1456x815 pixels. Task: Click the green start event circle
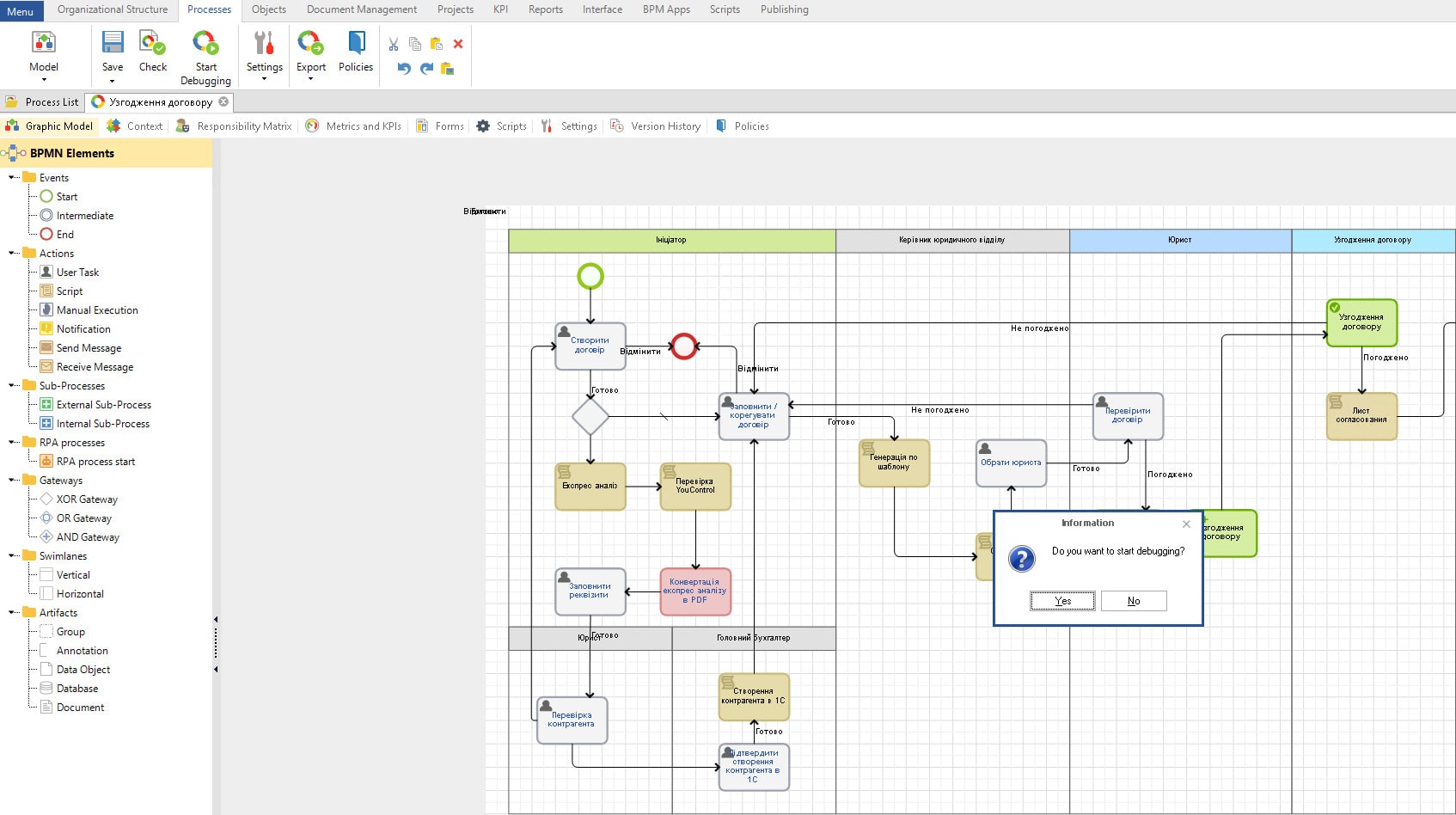(x=590, y=276)
